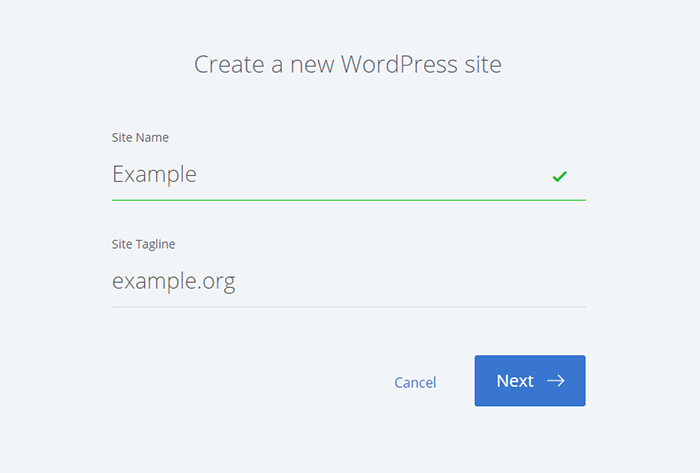
Task: Click the gray underline beneath Site Tagline
Action: click(x=348, y=306)
